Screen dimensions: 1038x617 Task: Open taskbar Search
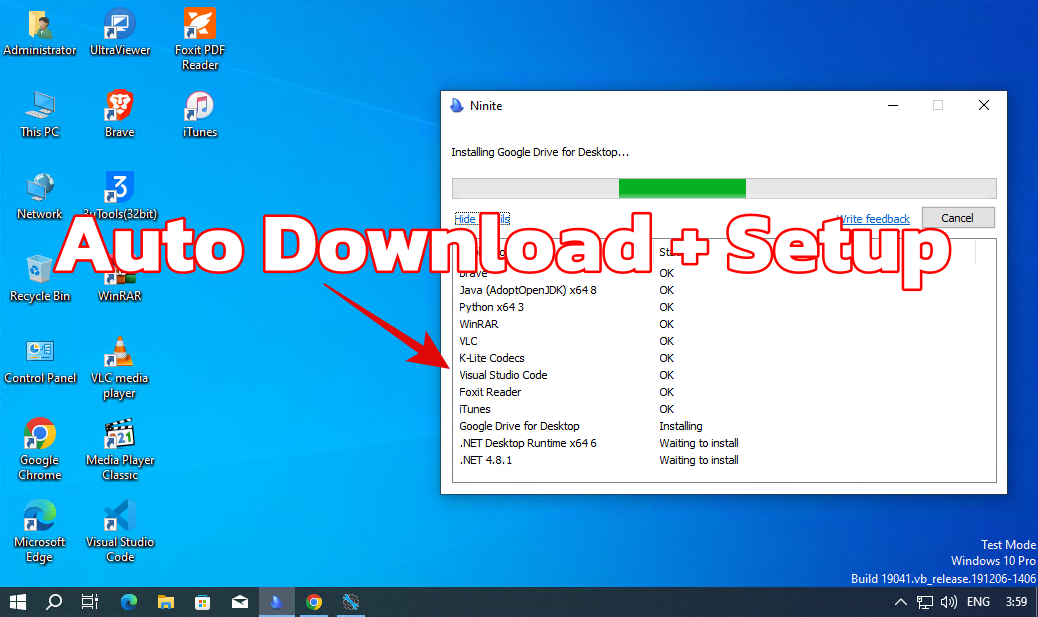pyautogui.click(x=54, y=602)
